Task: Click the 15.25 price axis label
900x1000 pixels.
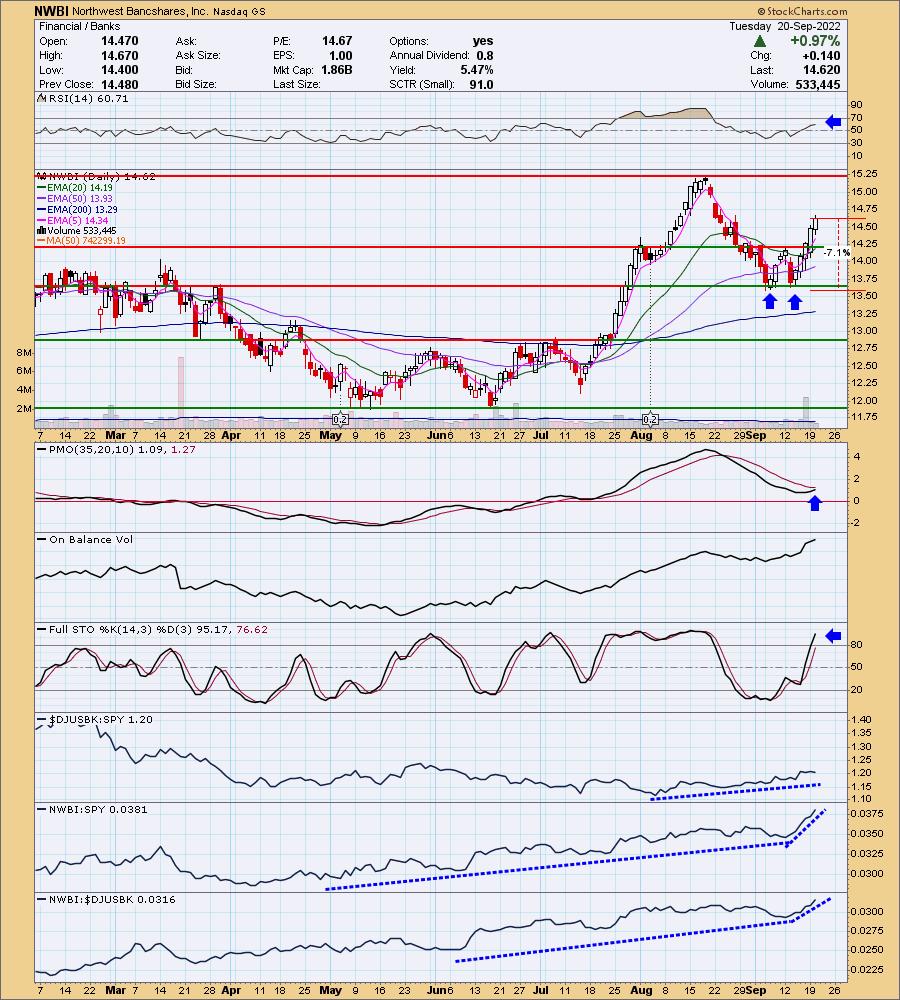Action: (864, 173)
